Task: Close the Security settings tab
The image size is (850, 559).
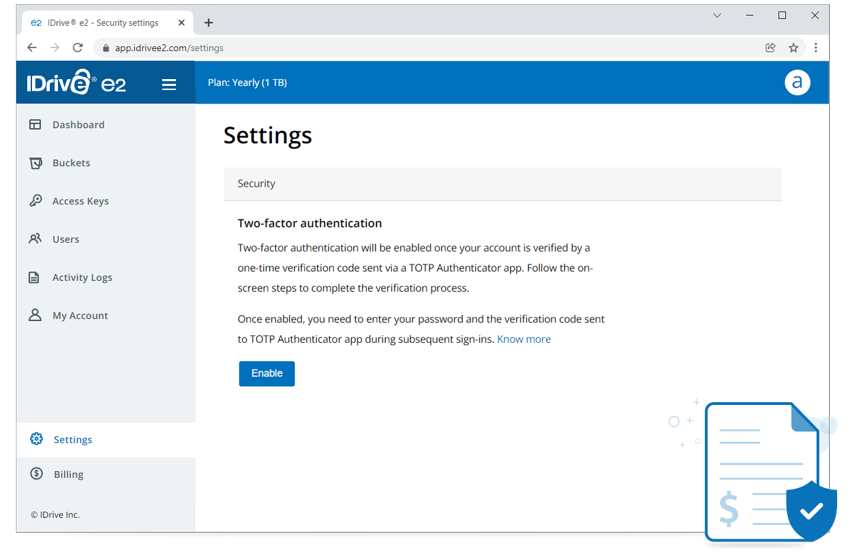Action: (181, 23)
